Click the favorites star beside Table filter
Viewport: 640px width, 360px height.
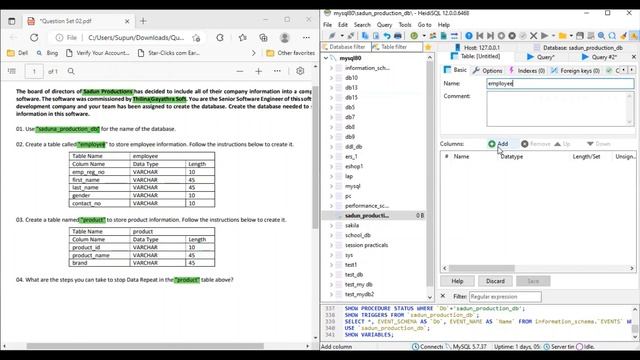point(428,47)
